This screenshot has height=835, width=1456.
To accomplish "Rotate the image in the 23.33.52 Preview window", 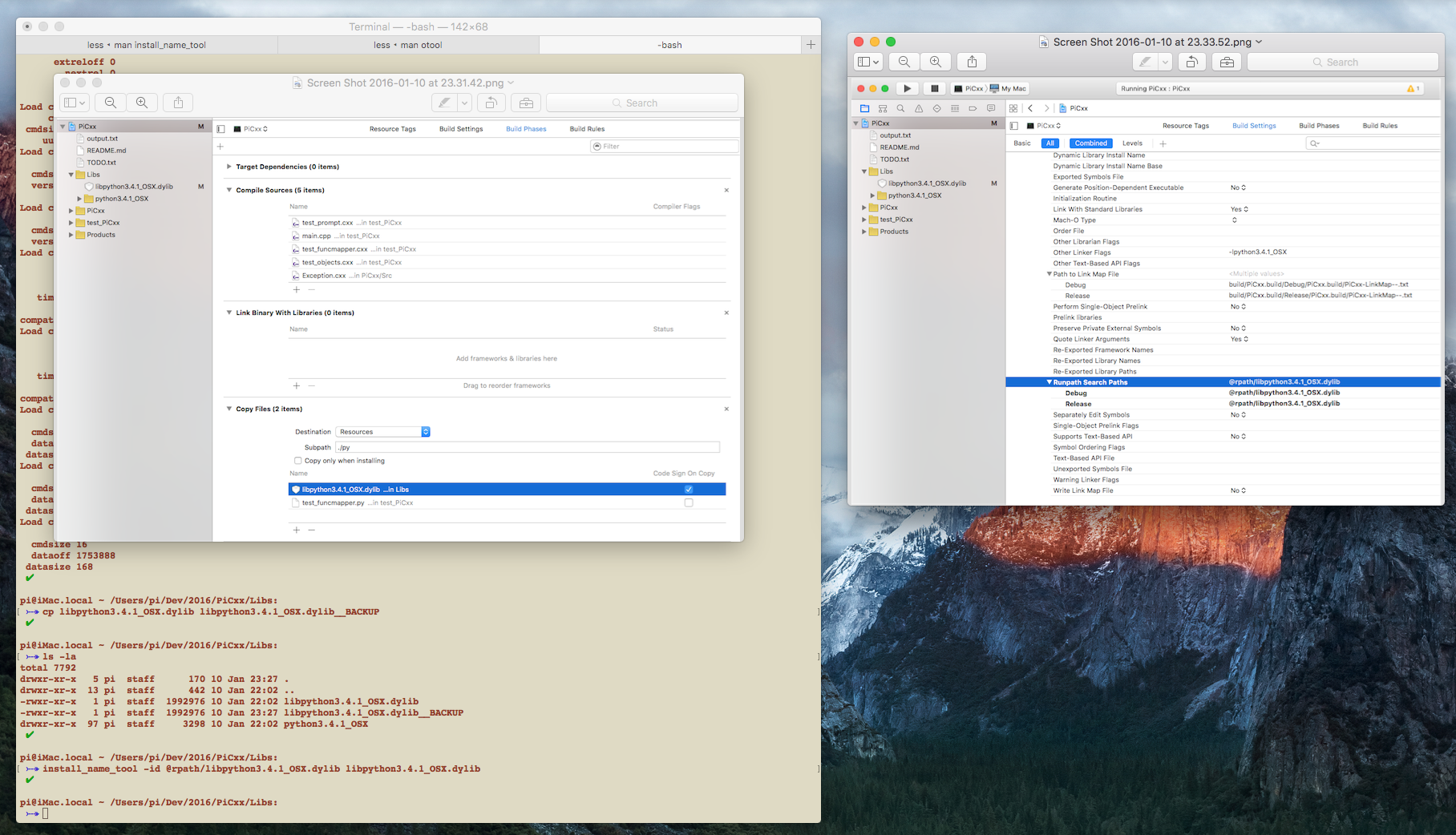I will point(1192,62).
